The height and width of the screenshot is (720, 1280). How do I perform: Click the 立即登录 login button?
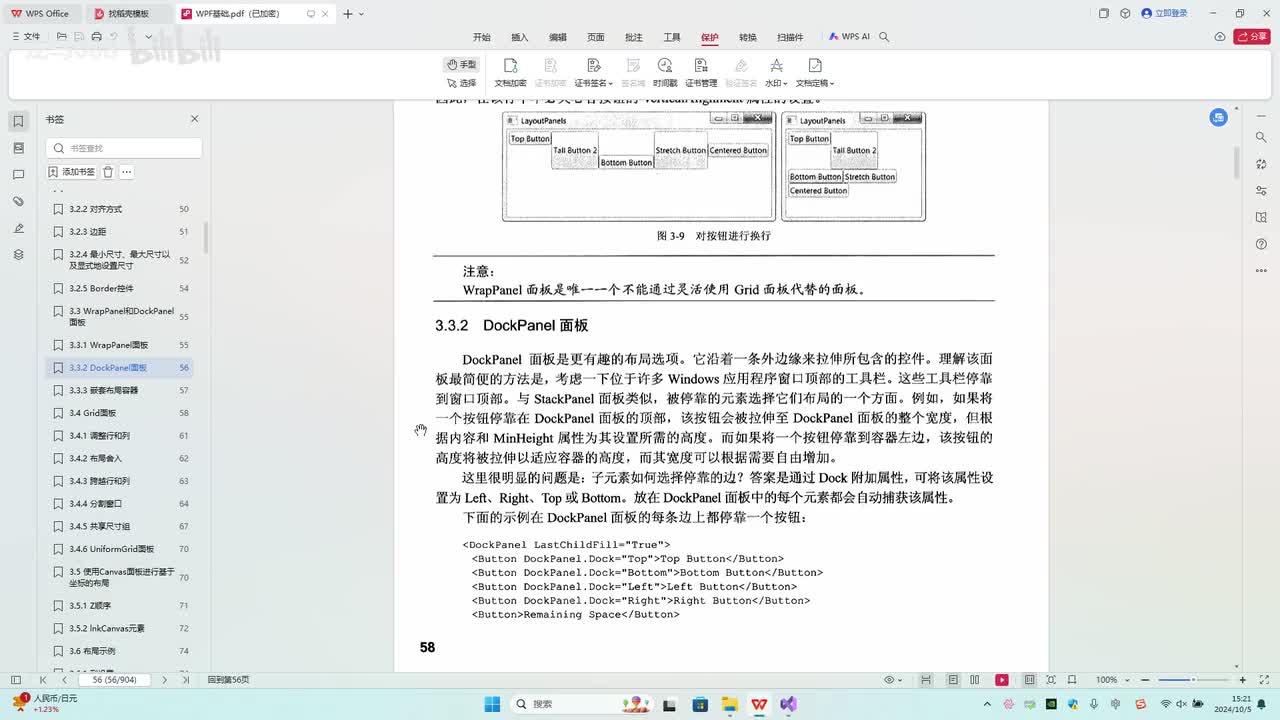pos(1164,14)
